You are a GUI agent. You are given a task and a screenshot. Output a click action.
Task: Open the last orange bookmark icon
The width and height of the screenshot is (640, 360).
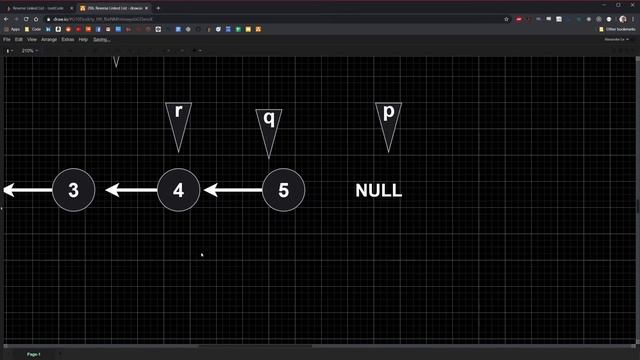258,29
